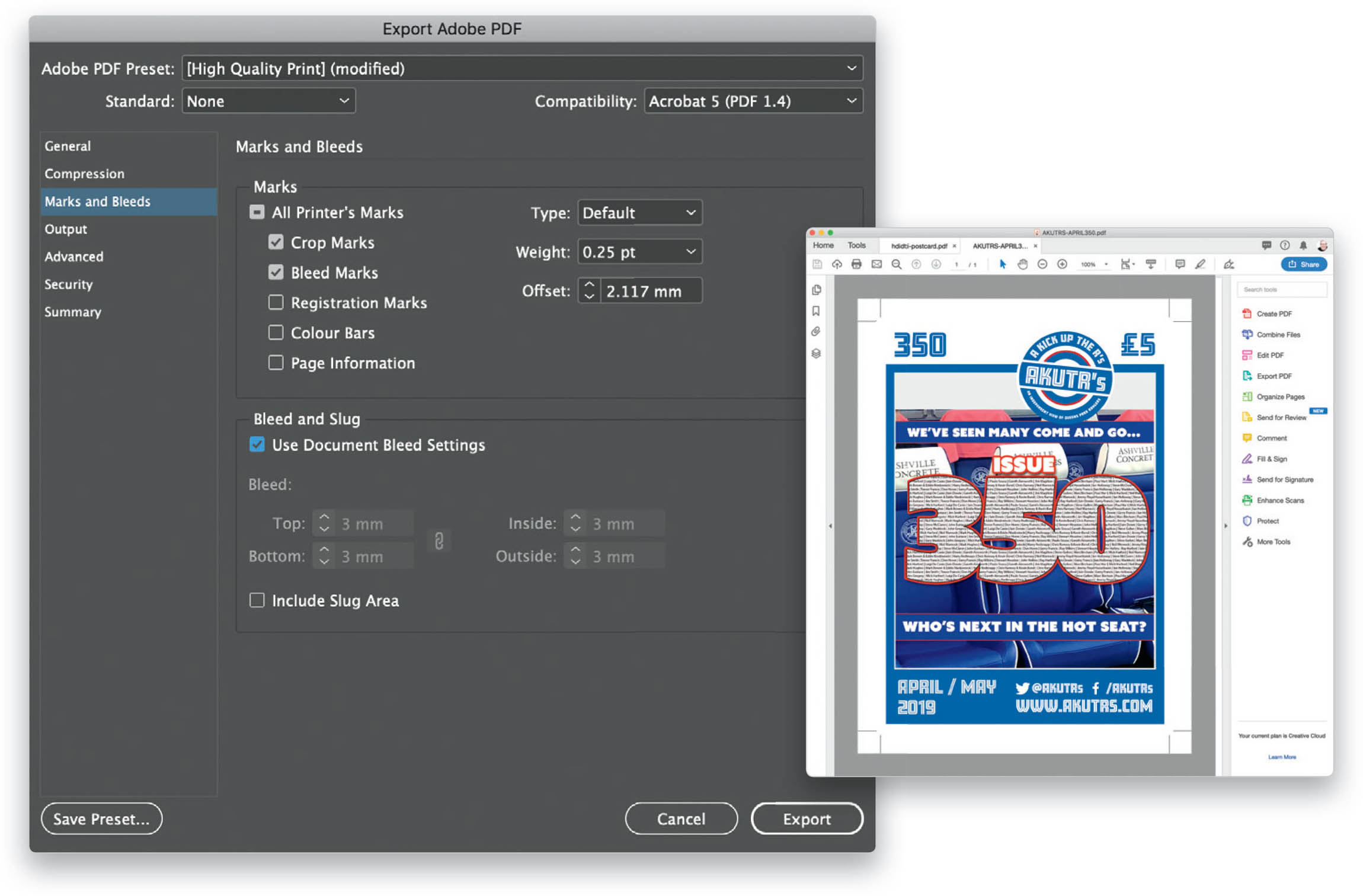Click the Acrobat find magnifier icon
1363x896 pixels.
pos(897,264)
